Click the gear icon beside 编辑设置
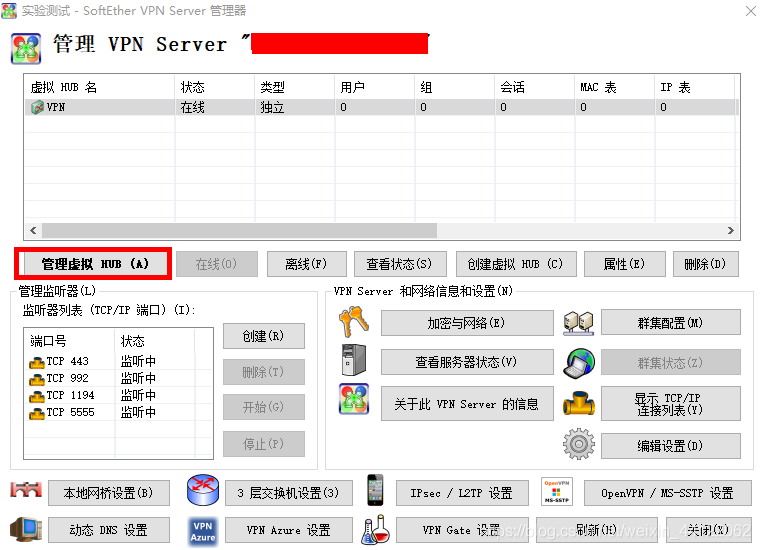The width and height of the screenshot is (761, 550). (579, 444)
